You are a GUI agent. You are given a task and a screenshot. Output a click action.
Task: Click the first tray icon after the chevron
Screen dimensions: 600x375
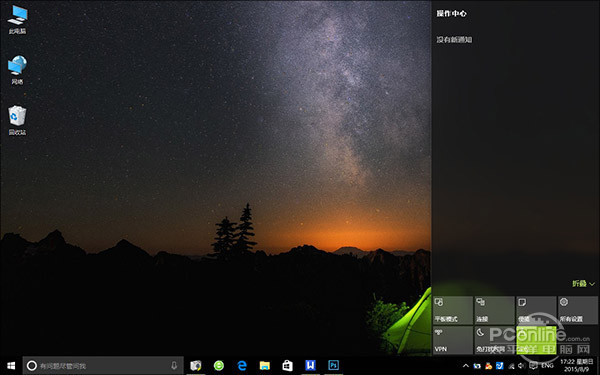(x=477, y=366)
